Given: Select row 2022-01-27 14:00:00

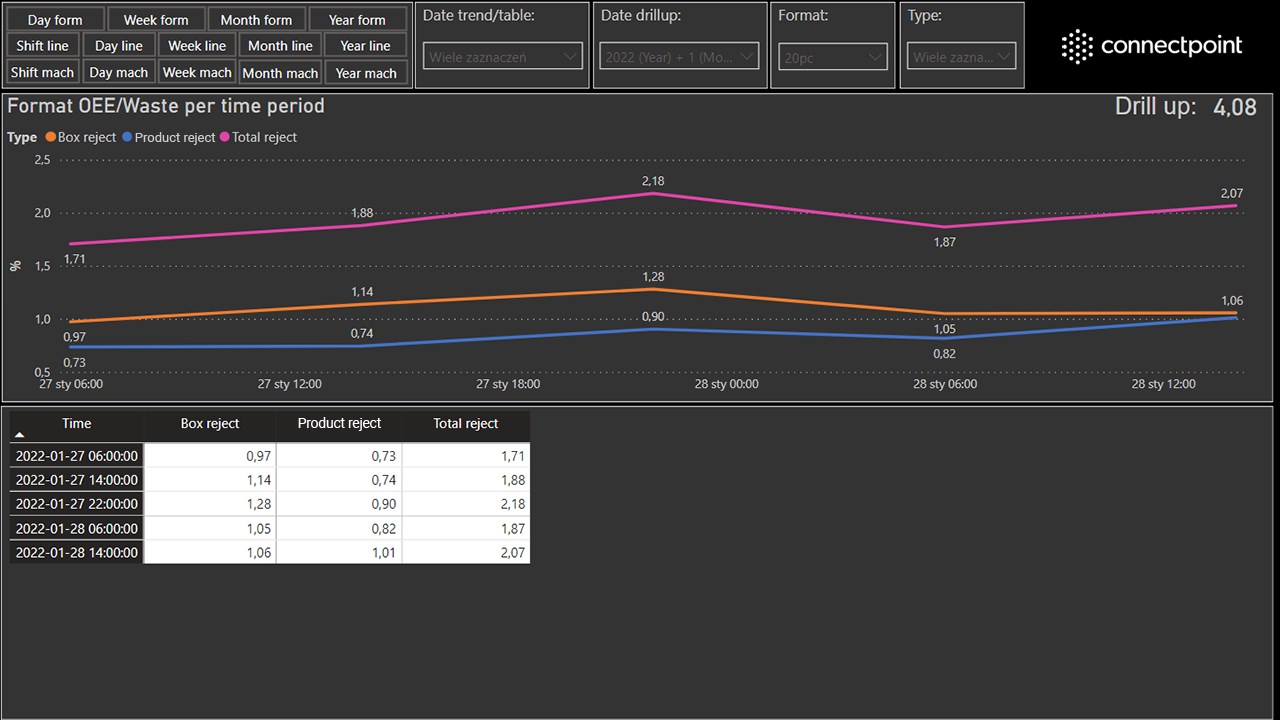Looking at the screenshot, I should click(x=270, y=480).
